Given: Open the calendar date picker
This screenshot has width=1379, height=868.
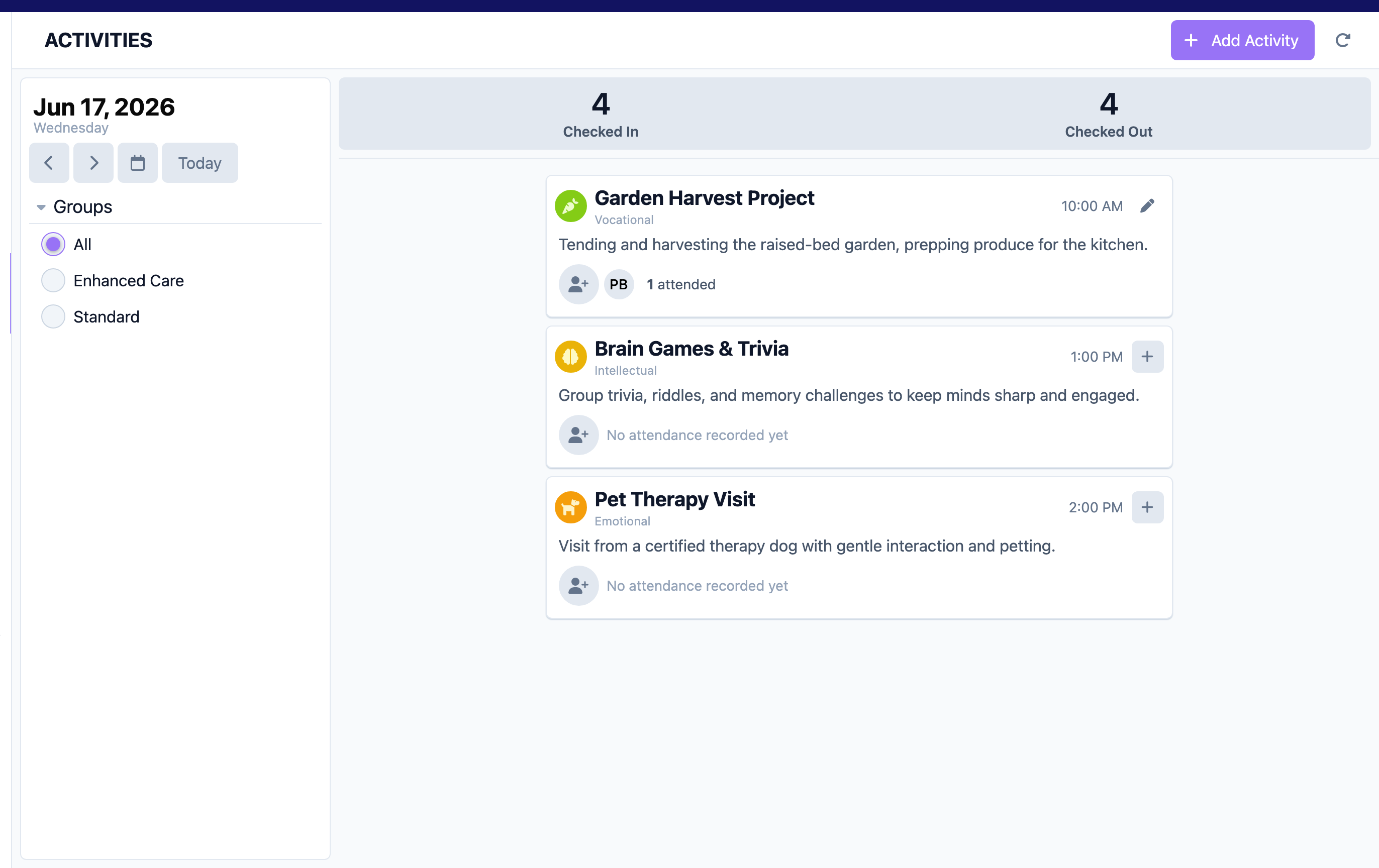Looking at the screenshot, I should pyautogui.click(x=137, y=163).
